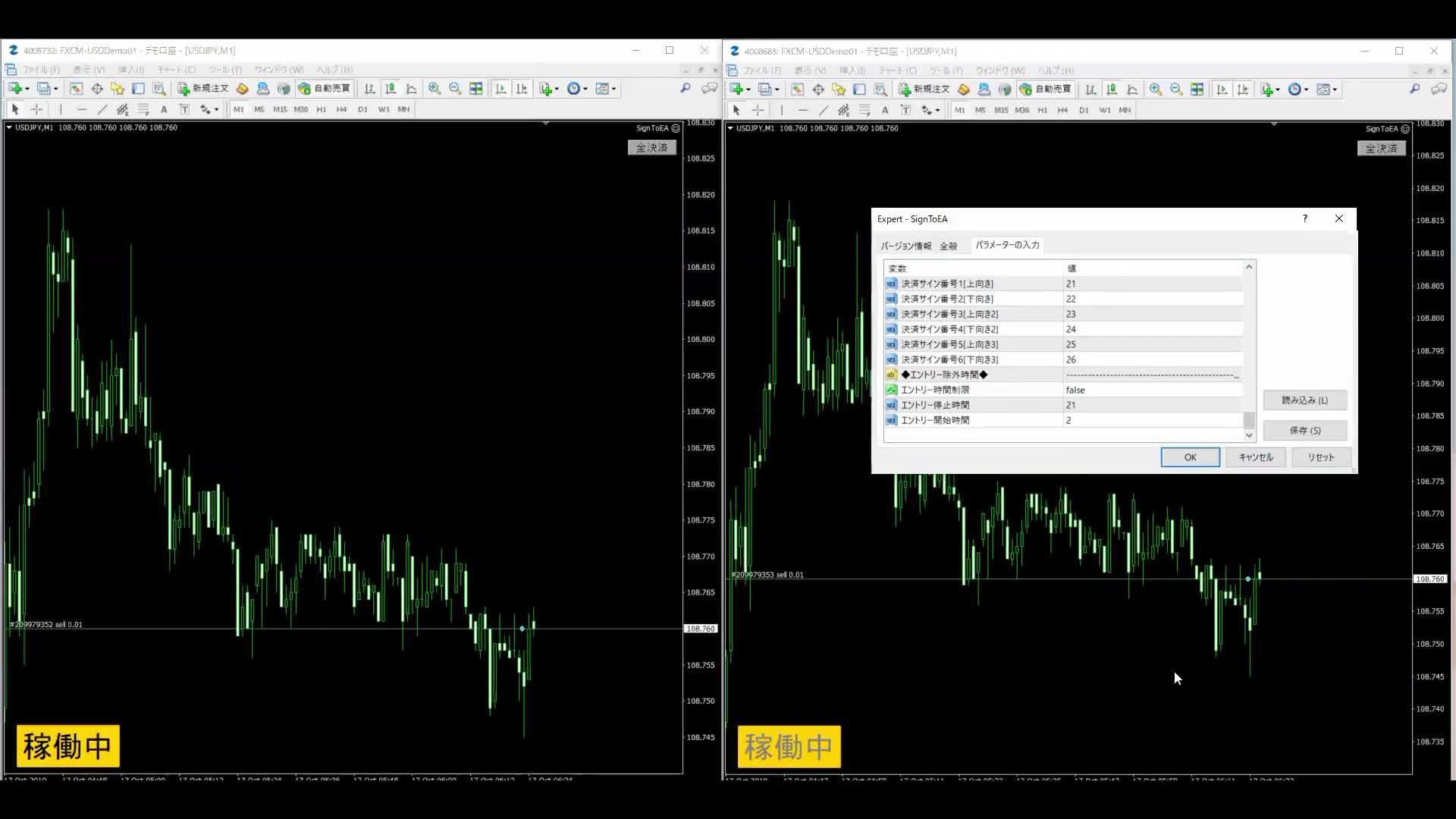This screenshot has height=819, width=1456.
Task: Select D1 timeframe in right window
Action: (1084, 110)
